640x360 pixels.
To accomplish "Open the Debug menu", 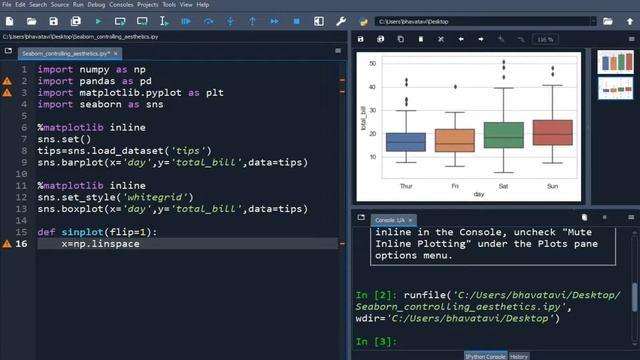I will coord(96,4).
